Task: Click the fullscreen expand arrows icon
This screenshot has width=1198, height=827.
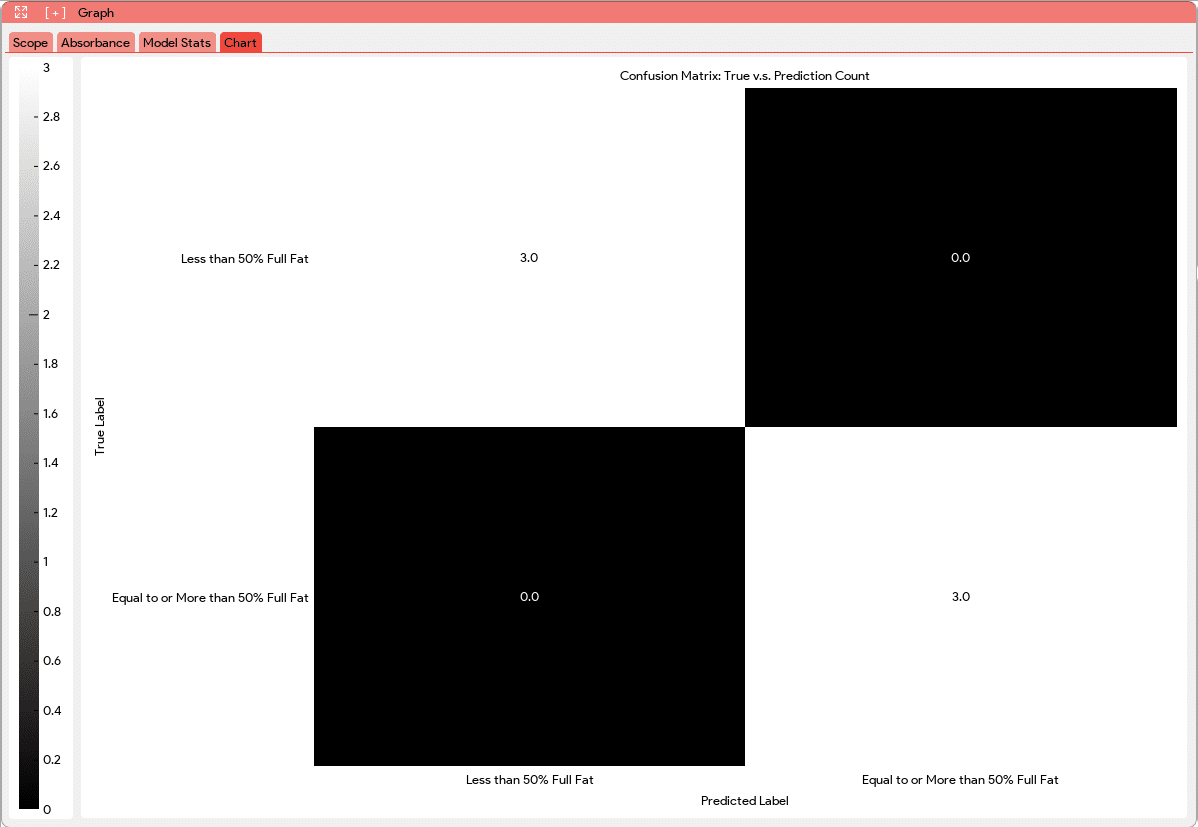Action: (21, 13)
